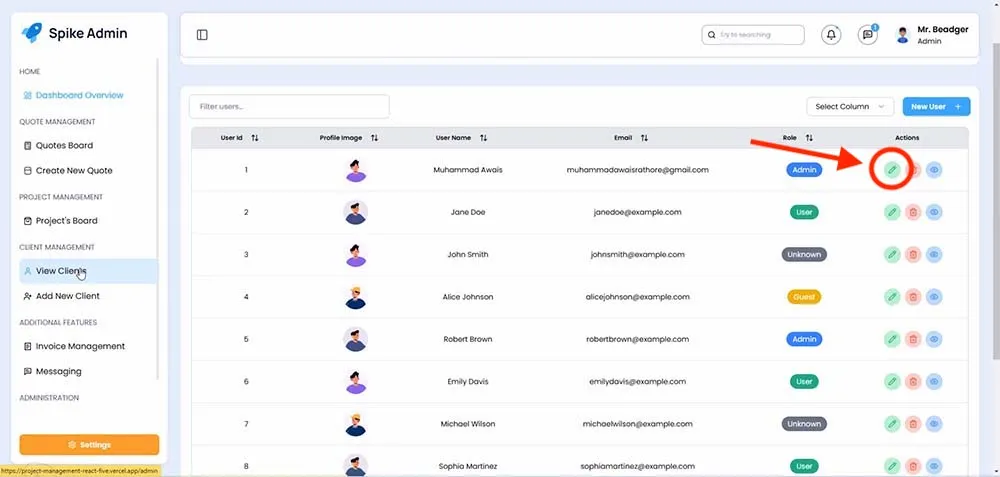Image resolution: width=1000 pixels, height=477 pixels.
Task: Edit user John Smith with pencil icon
Action: (892, 254)
